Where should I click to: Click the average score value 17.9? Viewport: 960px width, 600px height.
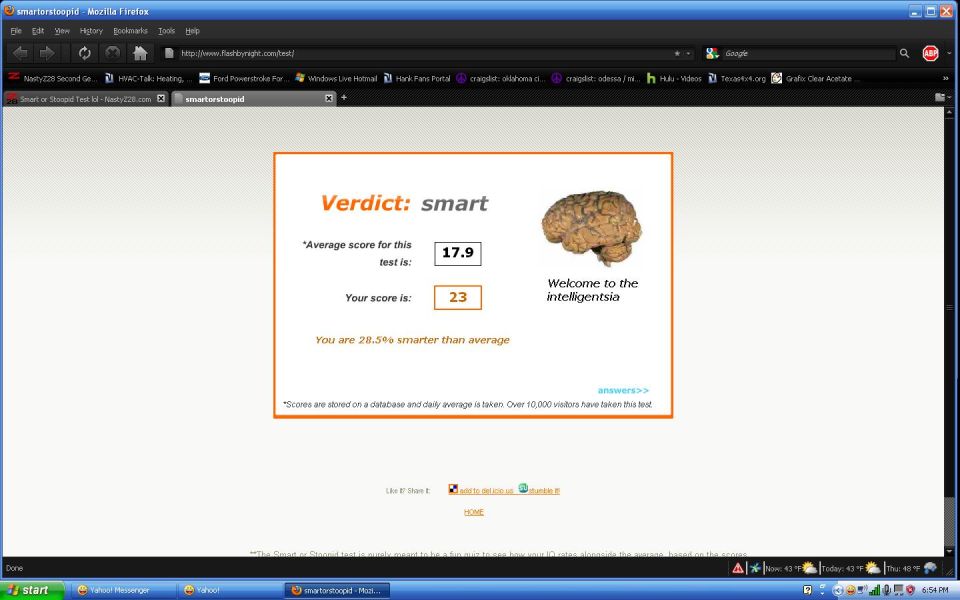tap(458, 253)
